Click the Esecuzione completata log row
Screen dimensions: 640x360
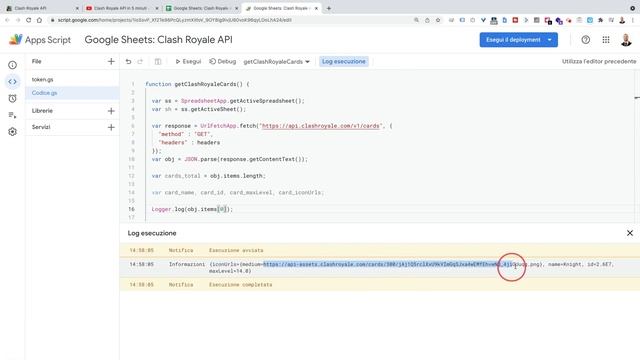[x=380, y=284]
